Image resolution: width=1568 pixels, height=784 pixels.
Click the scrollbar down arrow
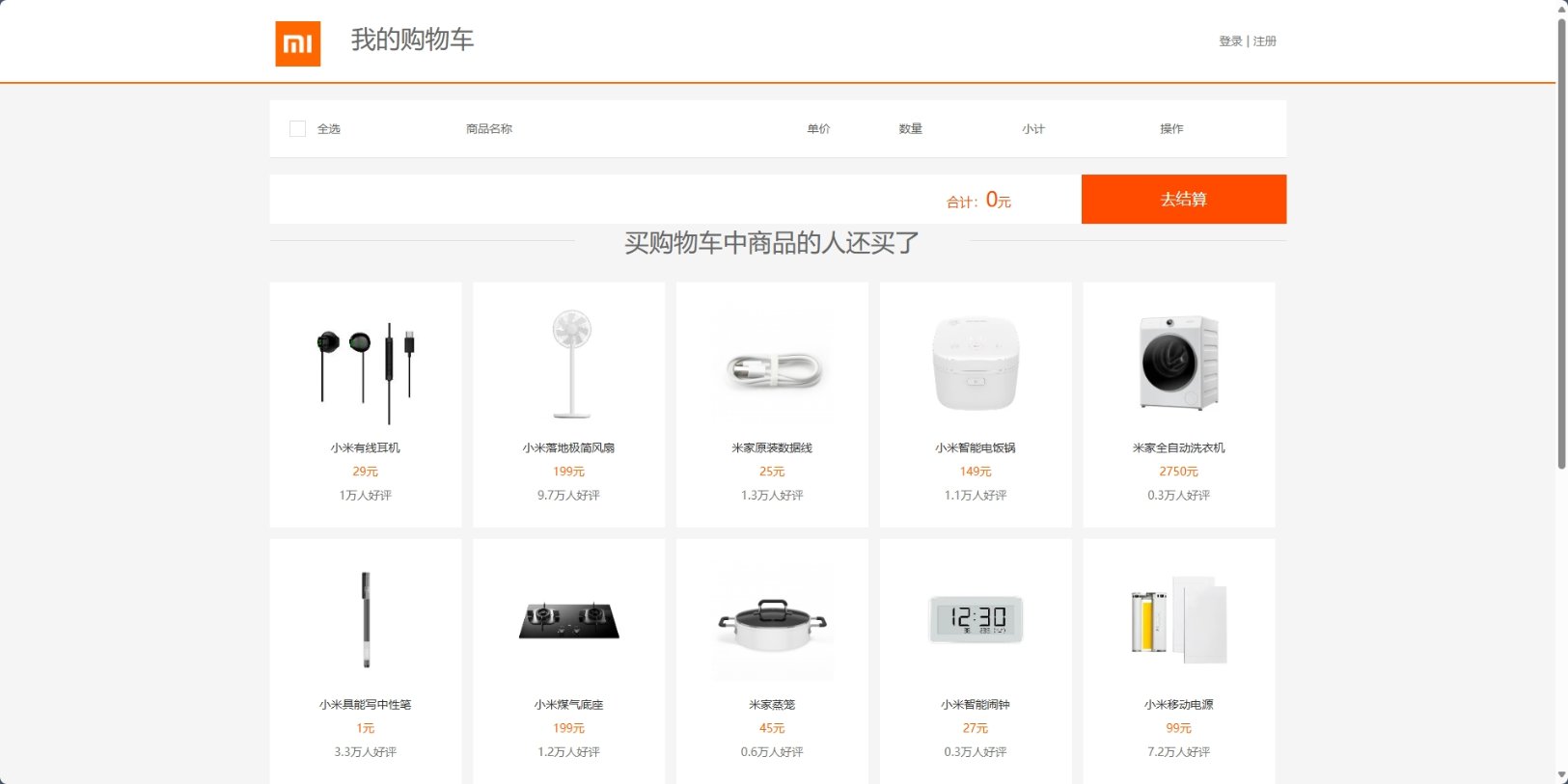pyautogui.click(x=1561, y=776)
